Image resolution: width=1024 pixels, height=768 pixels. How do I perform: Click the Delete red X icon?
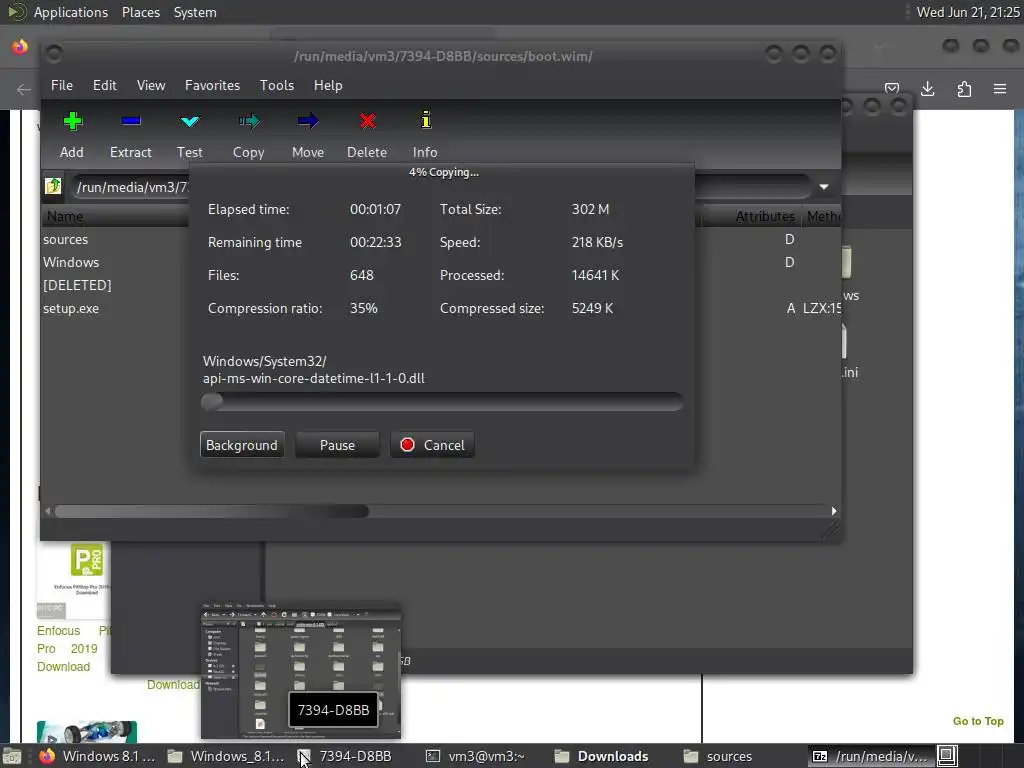tap(367, 121)
